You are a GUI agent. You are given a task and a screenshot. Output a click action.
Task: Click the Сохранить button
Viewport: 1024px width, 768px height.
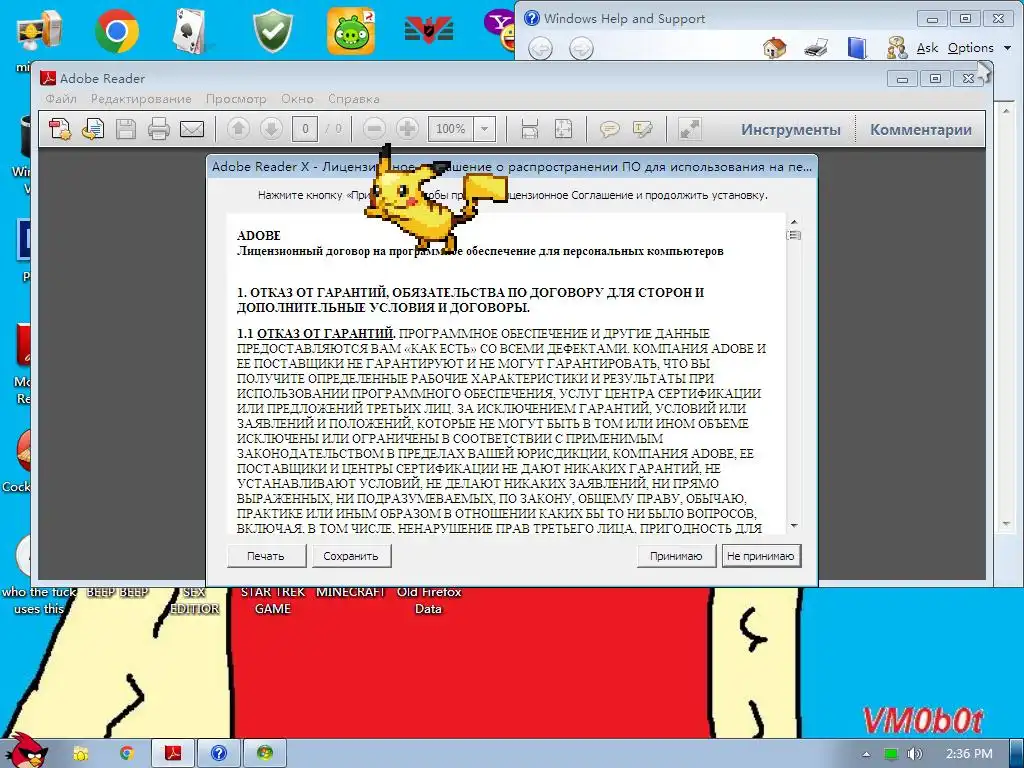point(351,556)
